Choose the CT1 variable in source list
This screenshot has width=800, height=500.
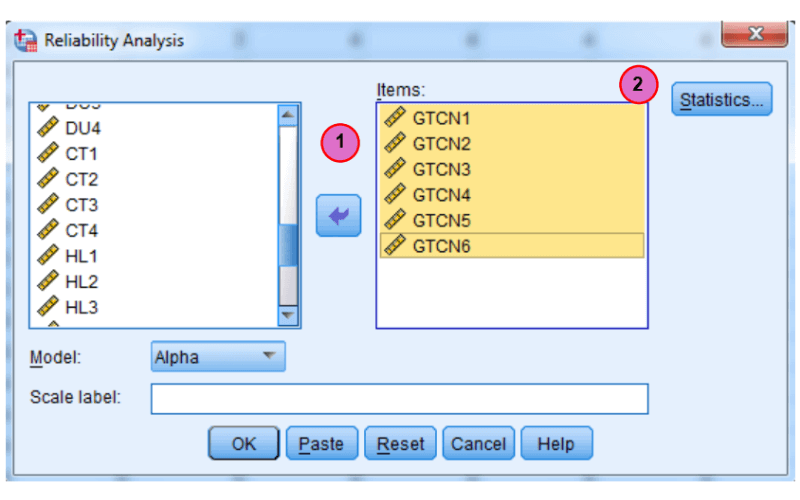81,154
